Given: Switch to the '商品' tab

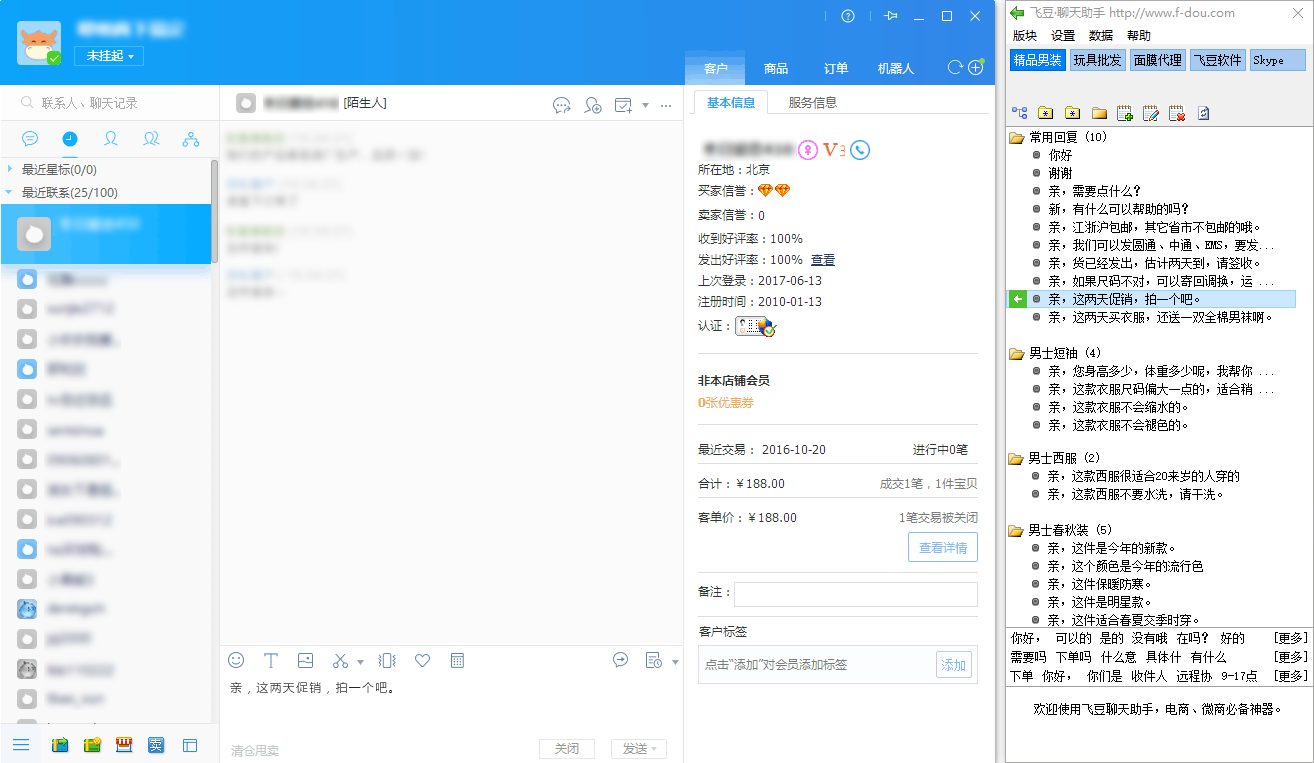Looking at the screenshot, I should pos(776,68).
